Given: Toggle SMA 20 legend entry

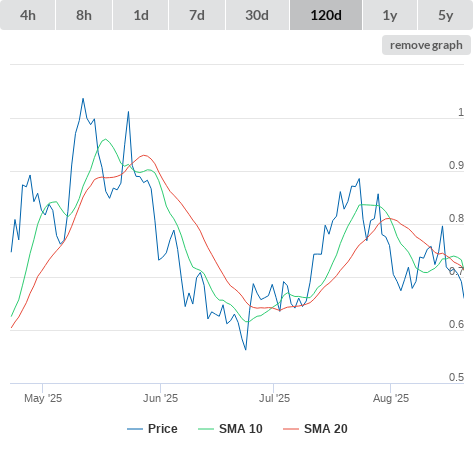Looking at the screenshot, I should 326,429.
